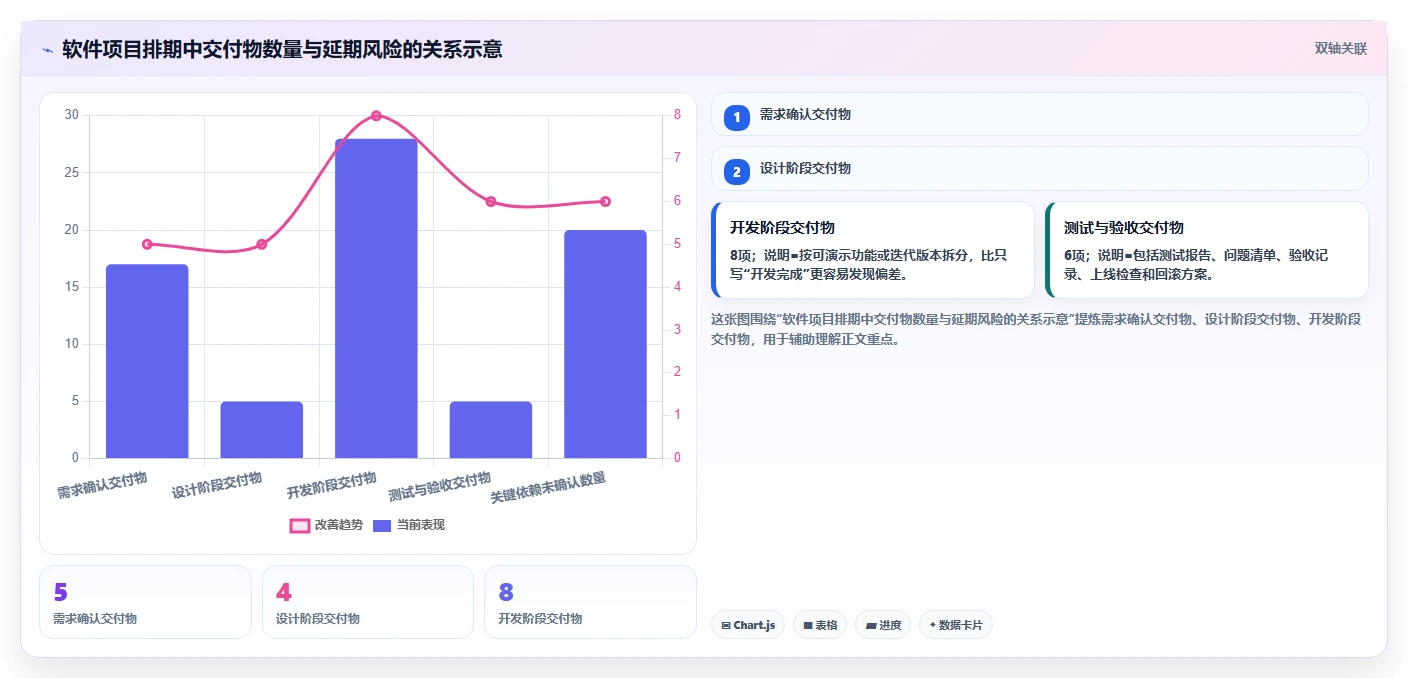Click the chart title 软件项目排期中交付物数量与延期风险的关系示意
1408x678 pixels.
(282, 49)
